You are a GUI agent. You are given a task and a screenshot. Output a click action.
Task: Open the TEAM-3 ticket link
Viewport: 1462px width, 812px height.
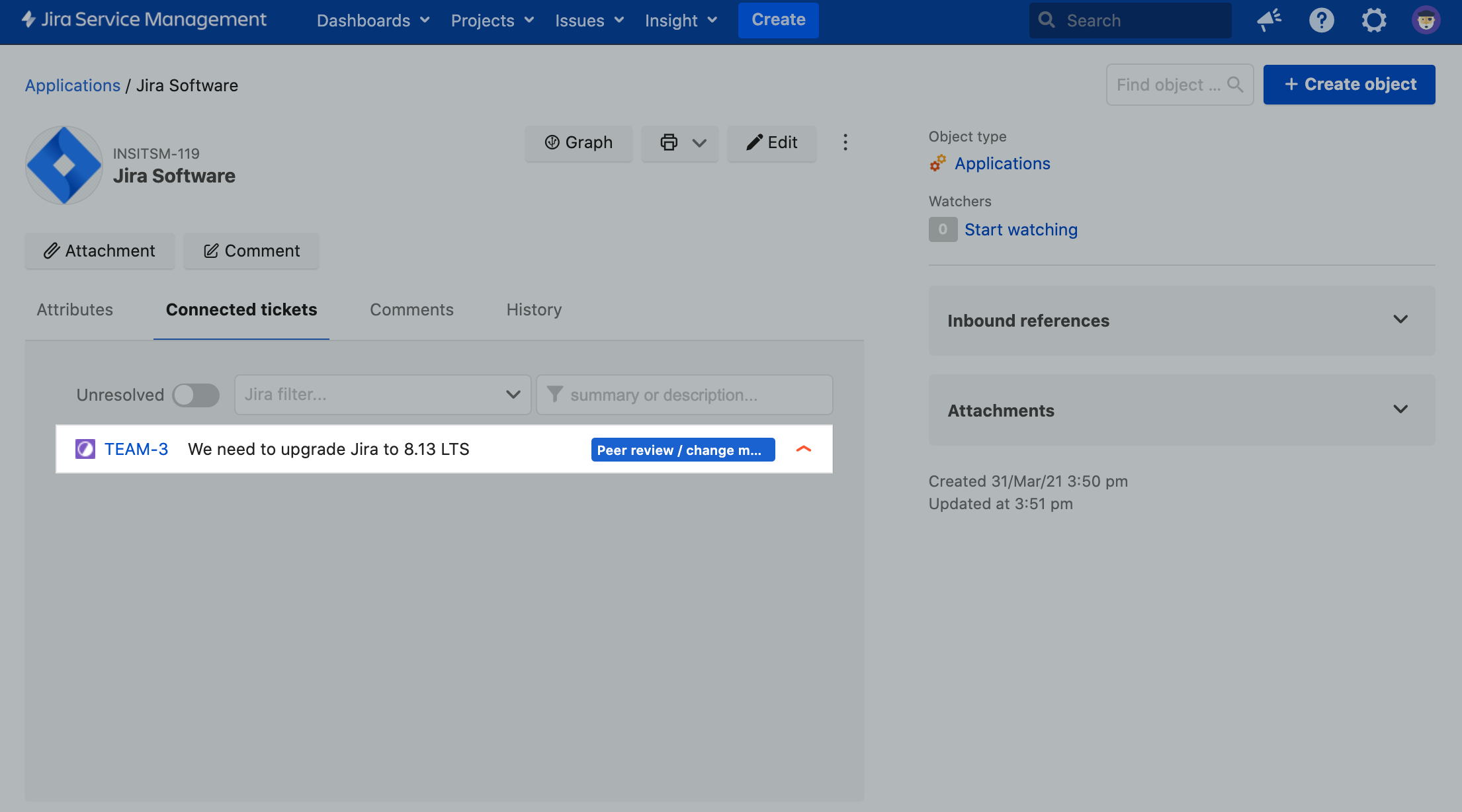[136, 449]
